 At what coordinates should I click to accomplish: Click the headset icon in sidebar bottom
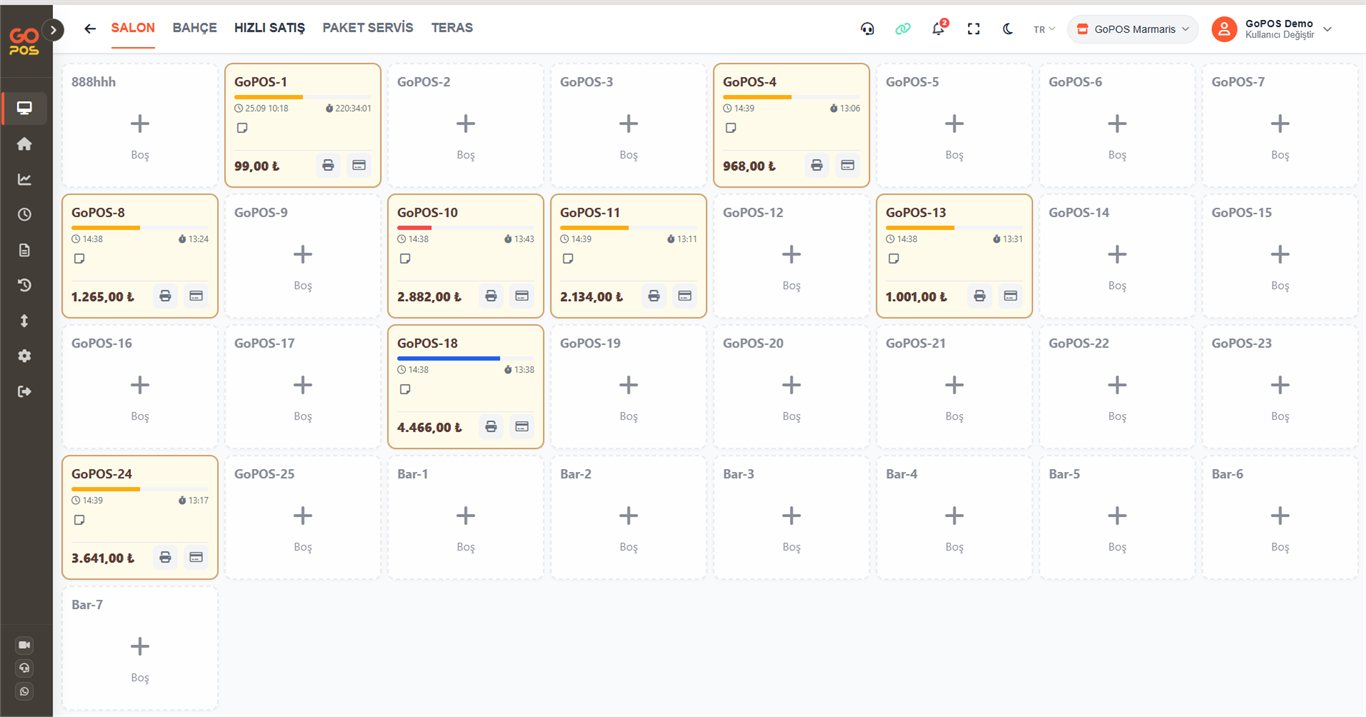click(x=25, y=668)
